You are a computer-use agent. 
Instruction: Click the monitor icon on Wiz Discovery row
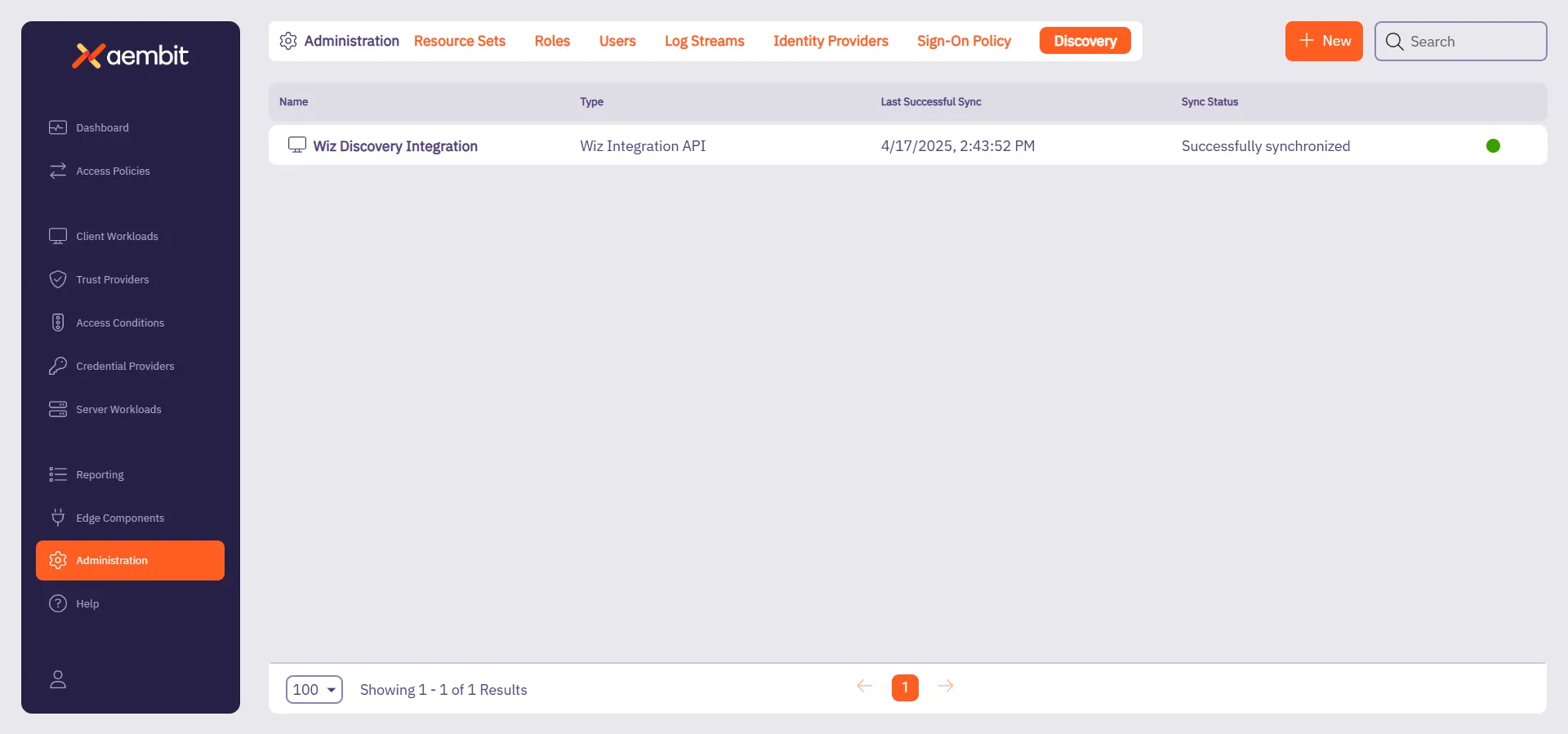(297, 145)
